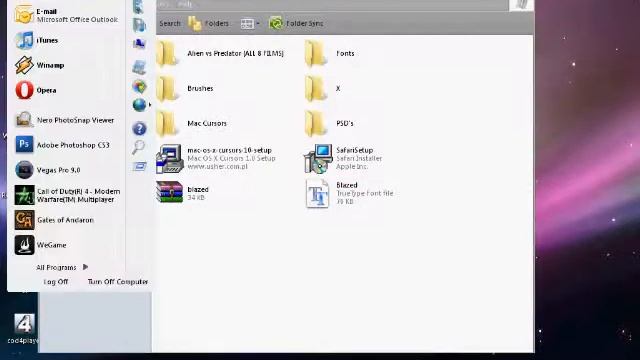Select the Blazed TrueType font file
640x360 pixels.
349,193
